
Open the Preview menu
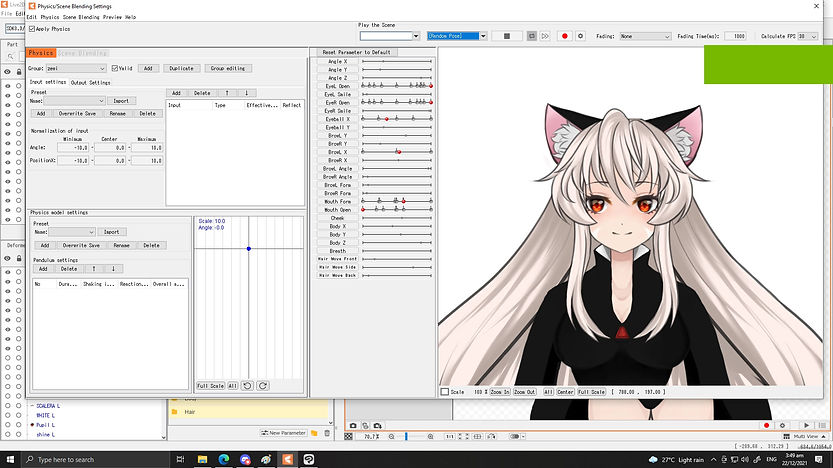click(x=112, y=17)
